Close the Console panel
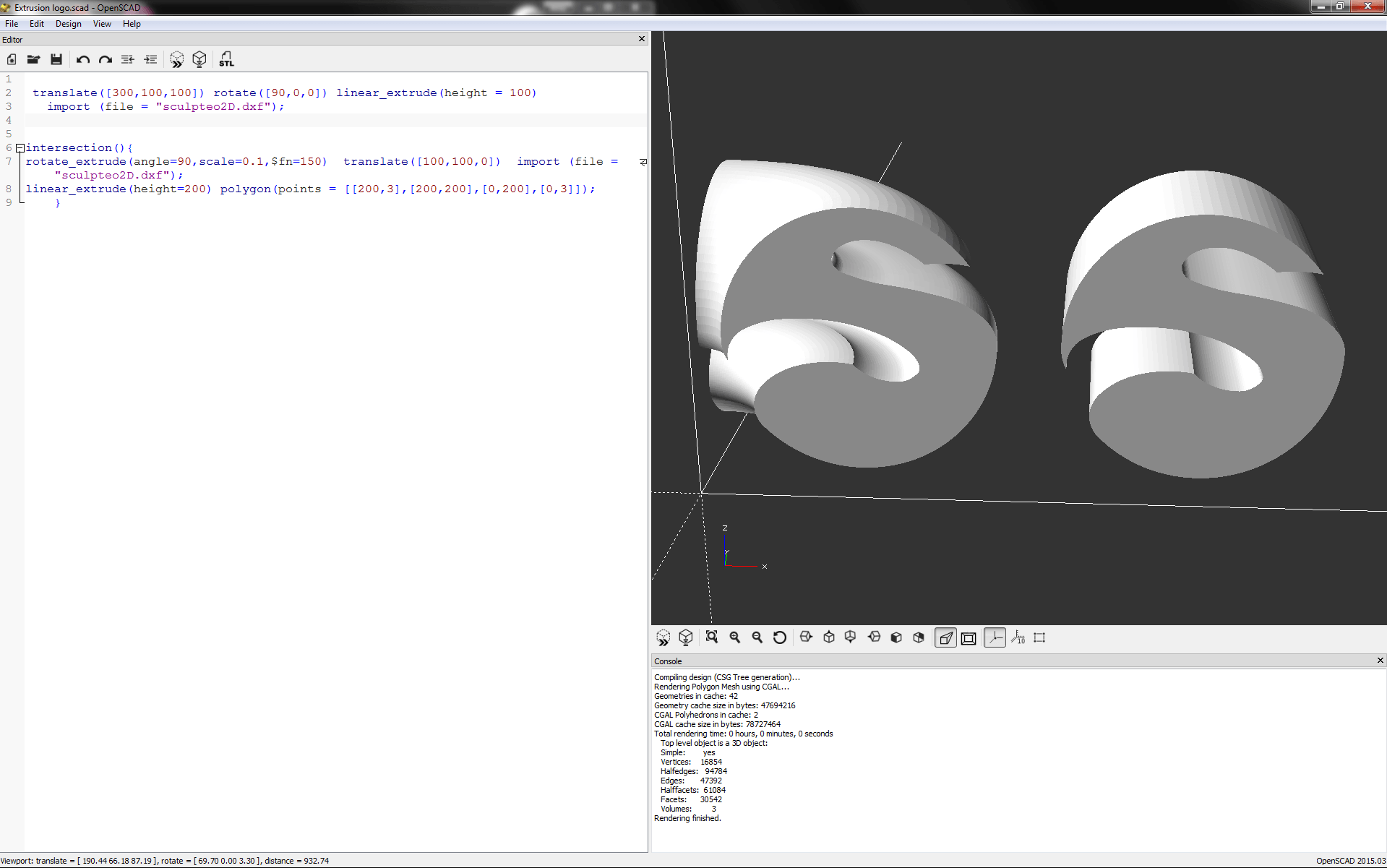This screenshot has height=868, width=1387. click(x=1380, y=660)
